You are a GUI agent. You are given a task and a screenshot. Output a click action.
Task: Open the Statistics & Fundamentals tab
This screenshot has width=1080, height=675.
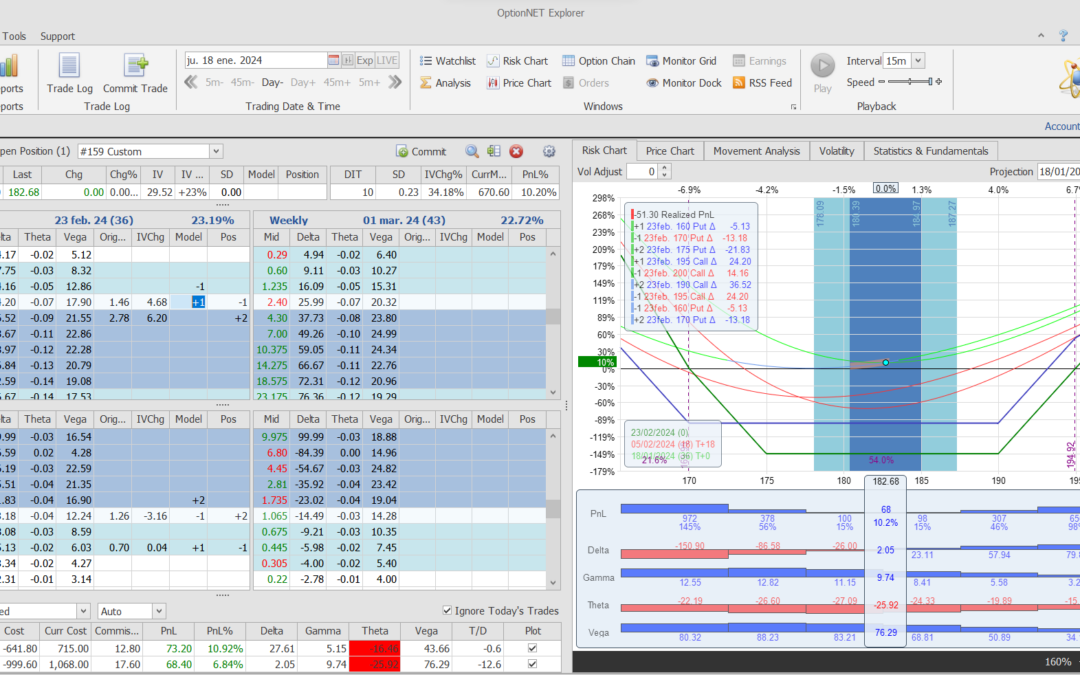click(x=930, y=151)
